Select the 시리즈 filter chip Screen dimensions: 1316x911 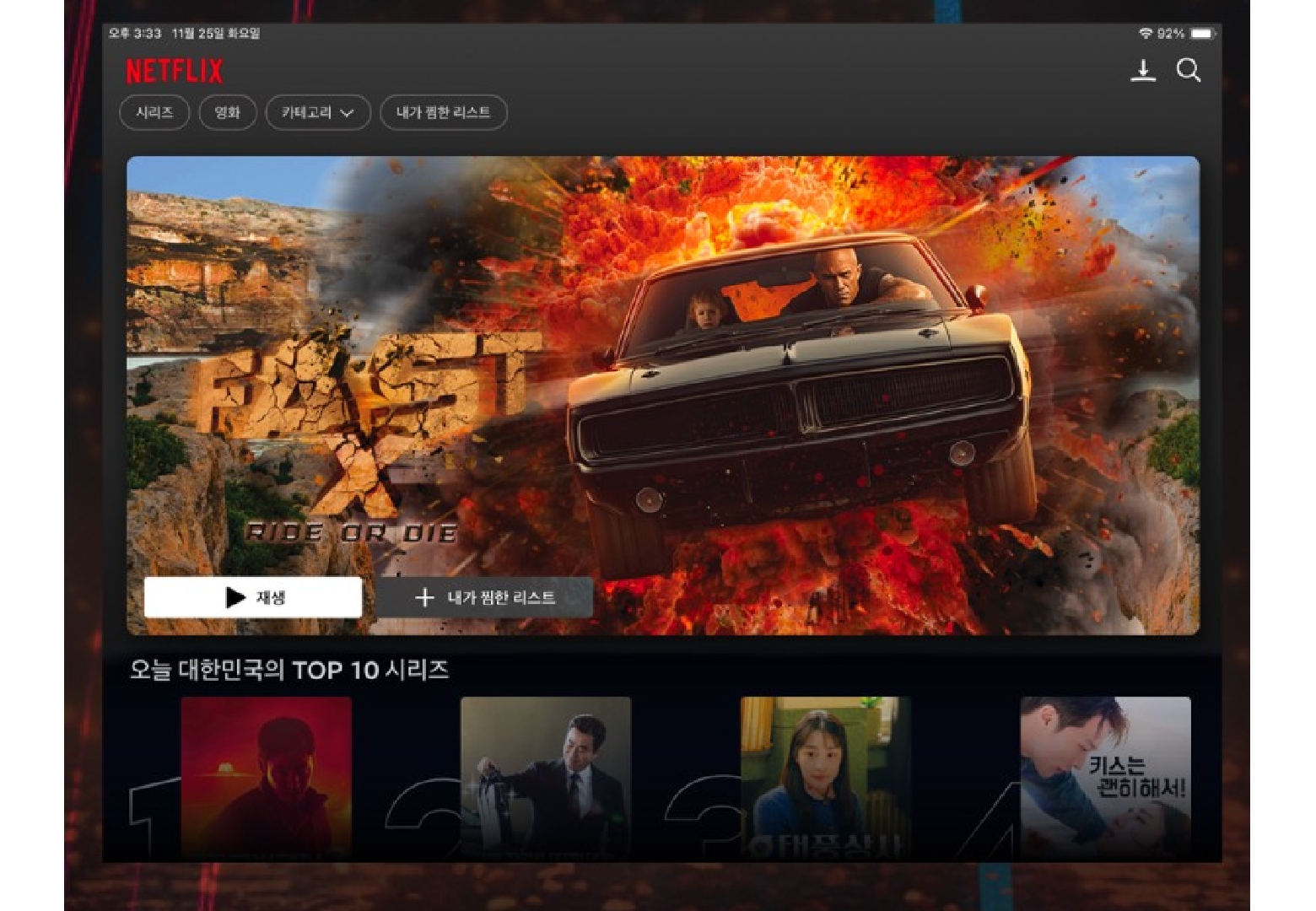[154, 112]
